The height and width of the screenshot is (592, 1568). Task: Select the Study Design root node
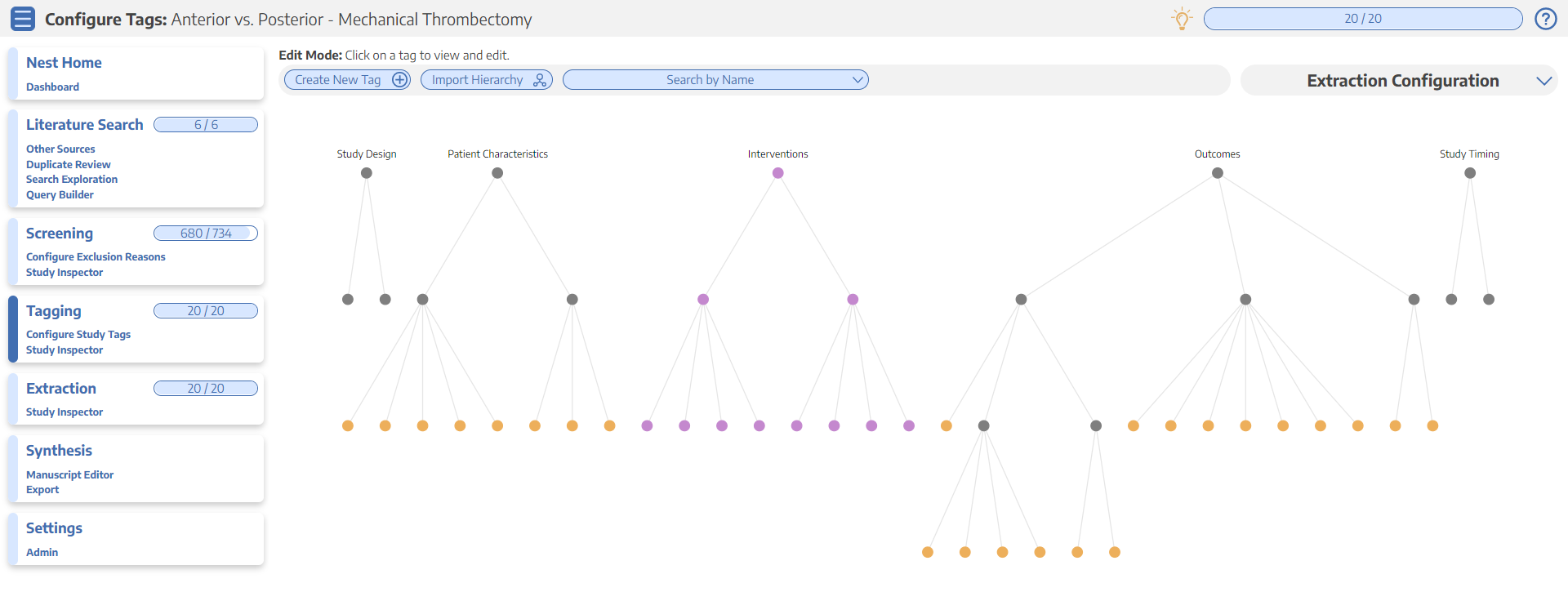click(367, 173)
